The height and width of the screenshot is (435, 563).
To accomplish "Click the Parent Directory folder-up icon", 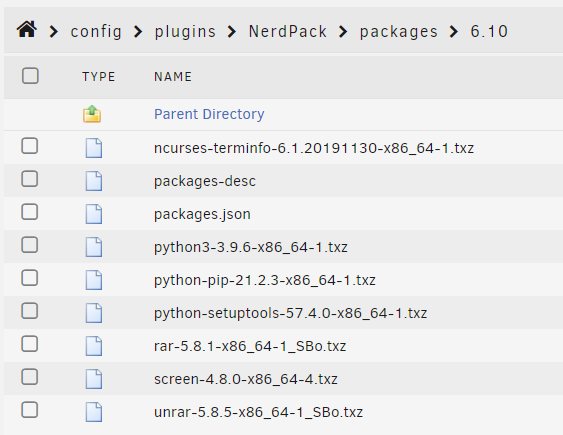I will point(92,114).
